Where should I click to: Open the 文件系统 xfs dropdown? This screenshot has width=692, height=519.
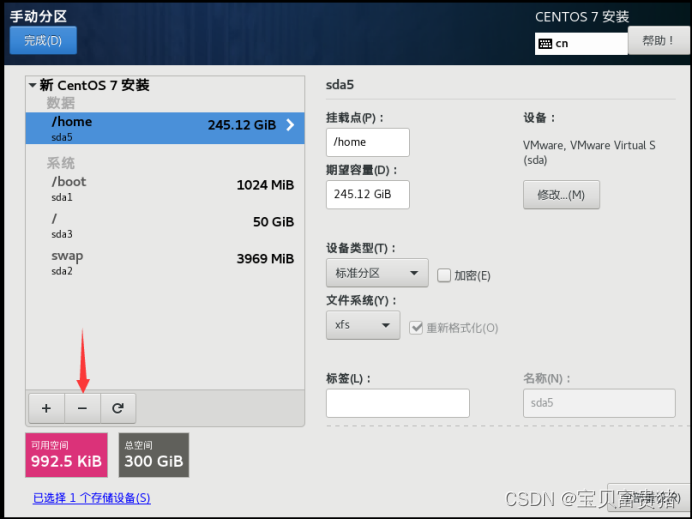(363, 325)
